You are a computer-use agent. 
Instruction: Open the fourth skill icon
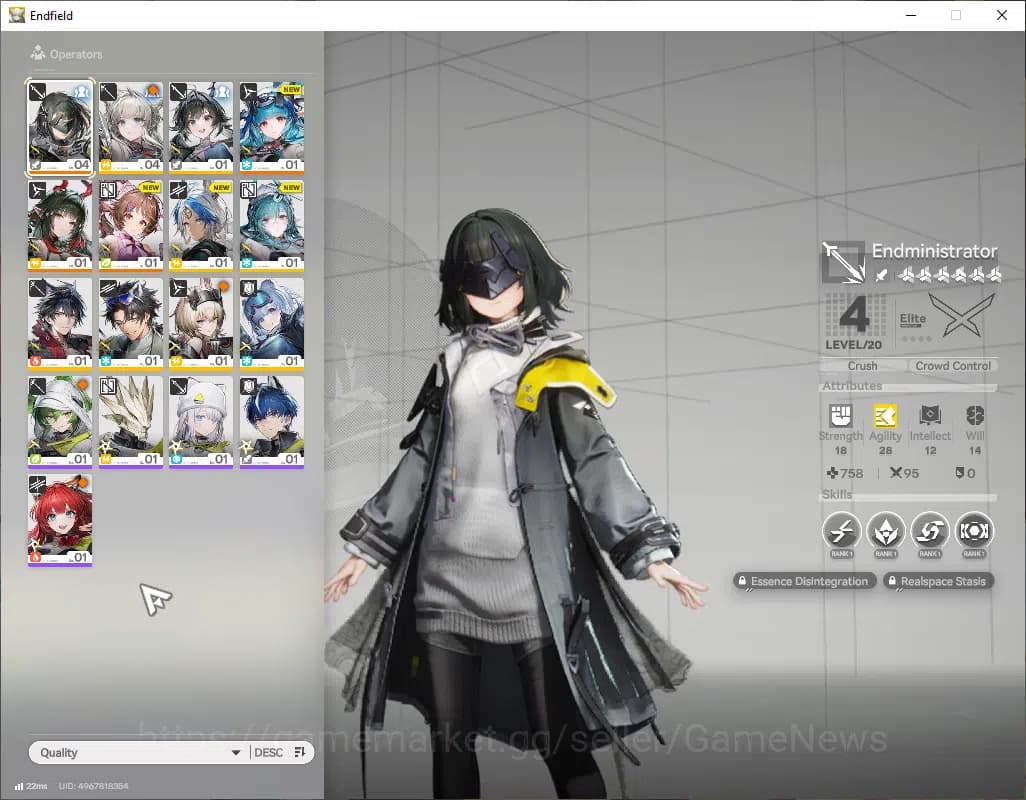pos(974,530)
